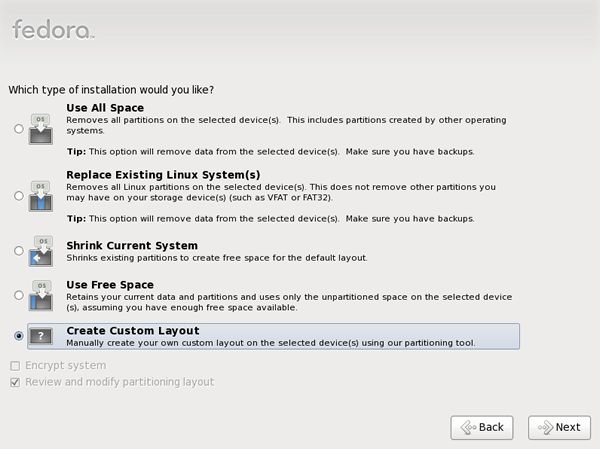This screenshot has width=600, height=449.
Task: Enable the Encrypt system checkbox
Action: (x=15, y=366)
